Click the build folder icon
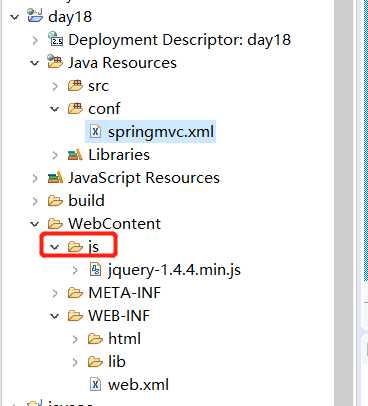368x406 pixels. point(55,201)
